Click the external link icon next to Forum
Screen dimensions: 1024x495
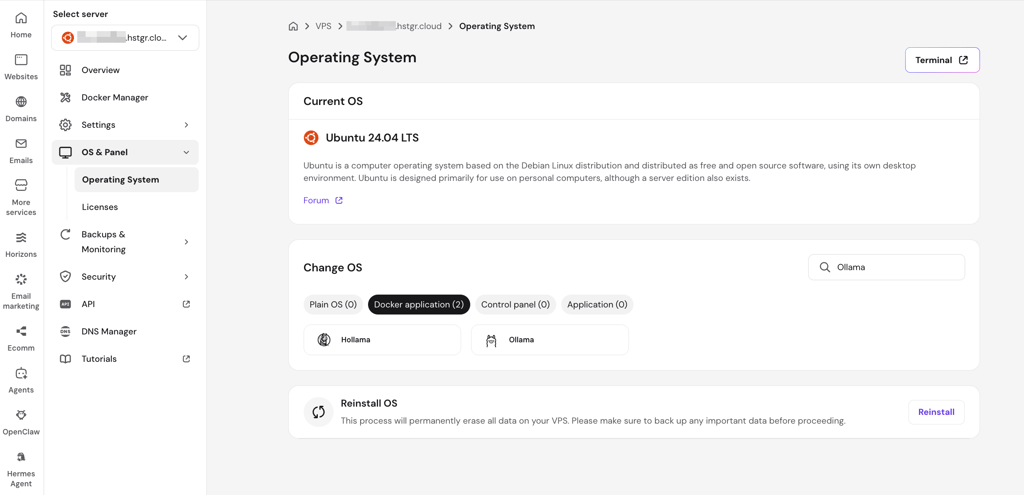339,200
